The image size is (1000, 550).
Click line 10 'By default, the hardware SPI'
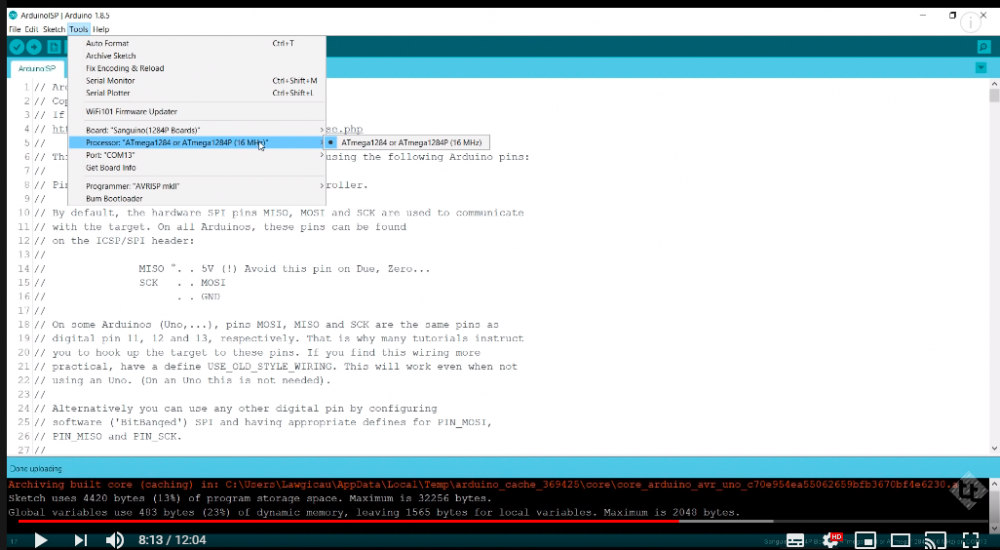279,212
